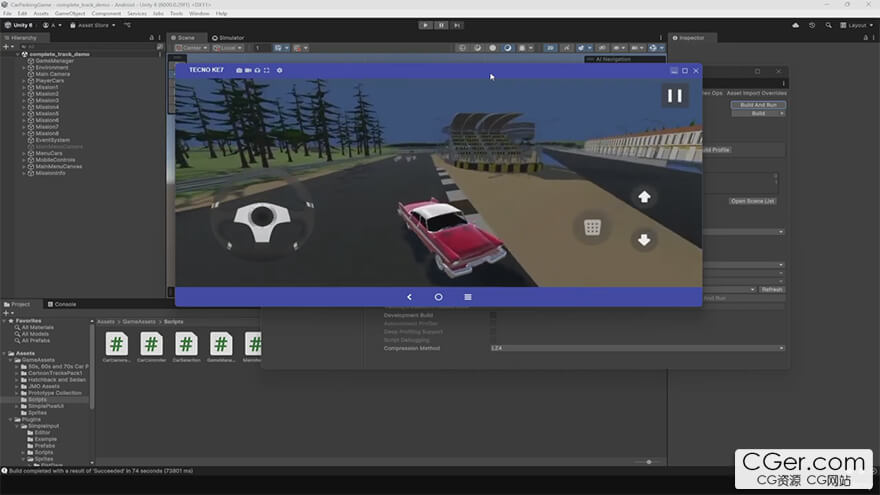Click the Project panel add plus button
This screenshot has width=880, height=495.
click(6, 313)
